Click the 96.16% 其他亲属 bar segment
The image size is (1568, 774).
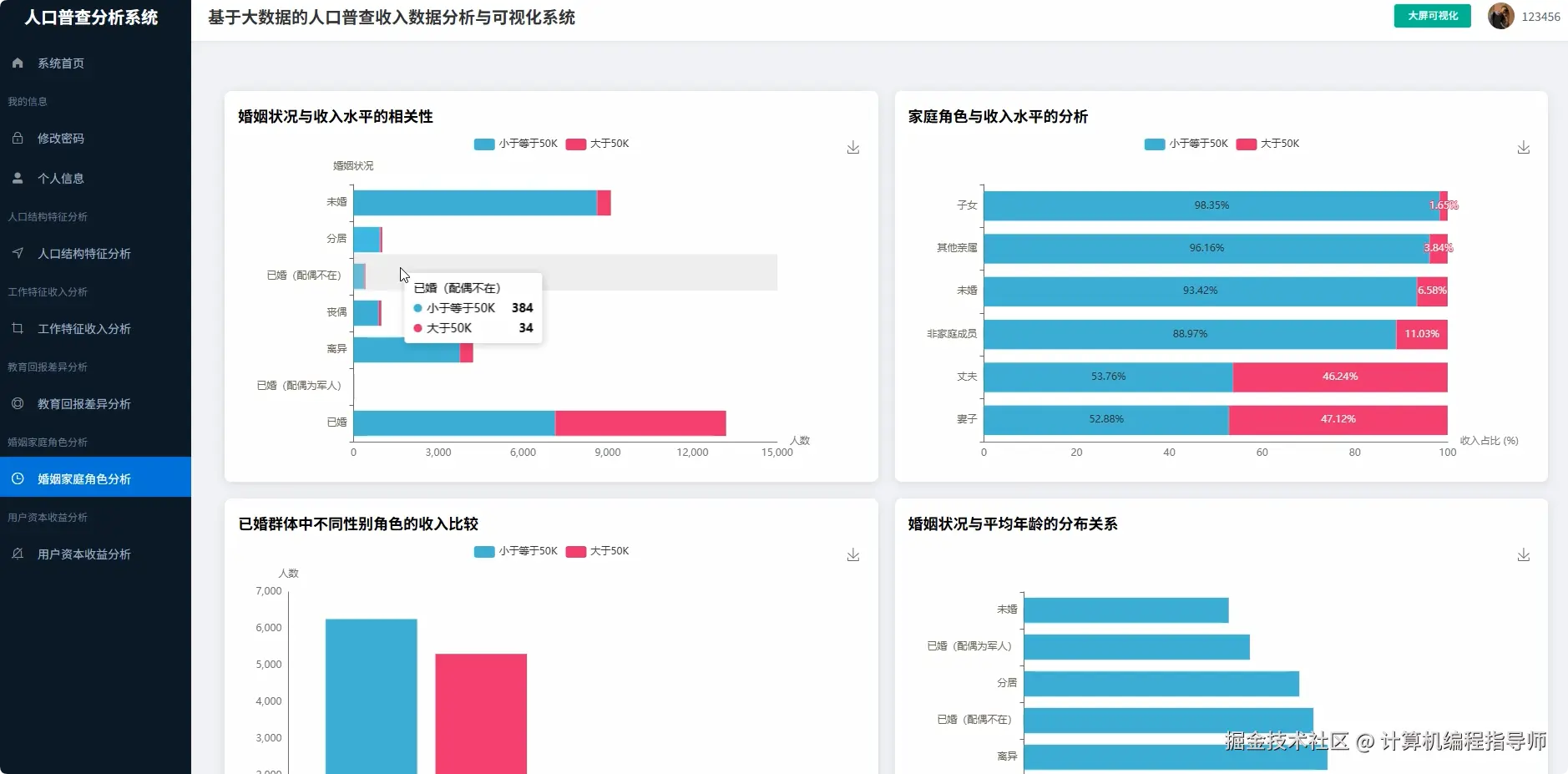1206,248
